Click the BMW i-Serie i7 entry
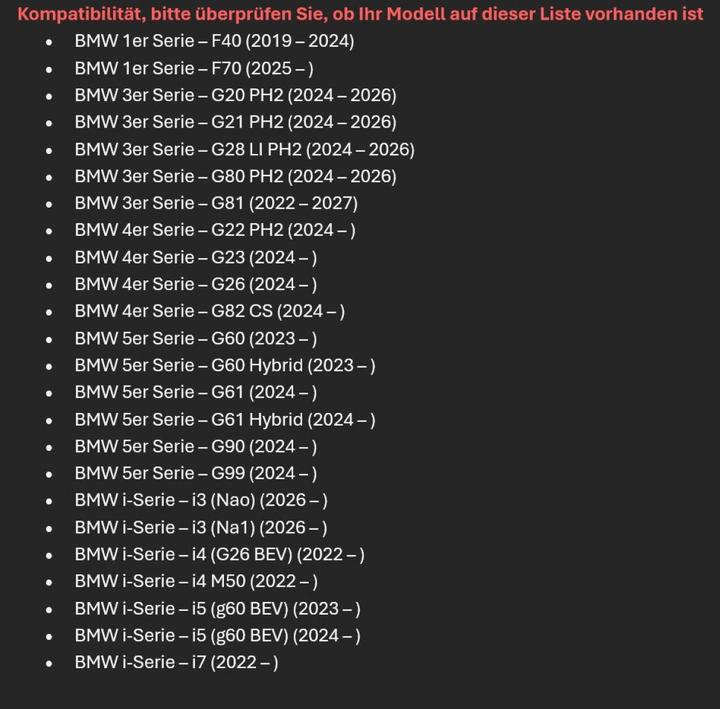 pyautogui.click(x=176, y=662)
